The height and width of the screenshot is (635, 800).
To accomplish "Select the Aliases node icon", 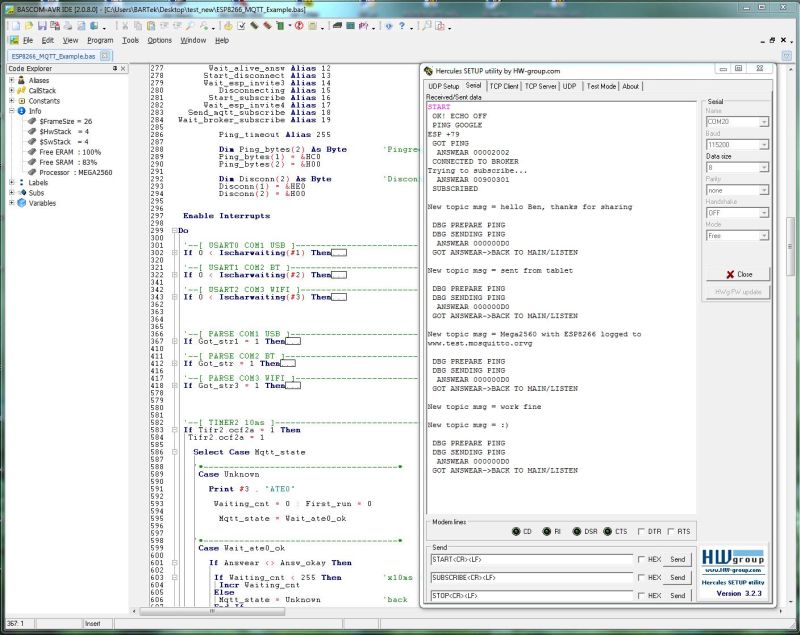I will tap(21, 80).
